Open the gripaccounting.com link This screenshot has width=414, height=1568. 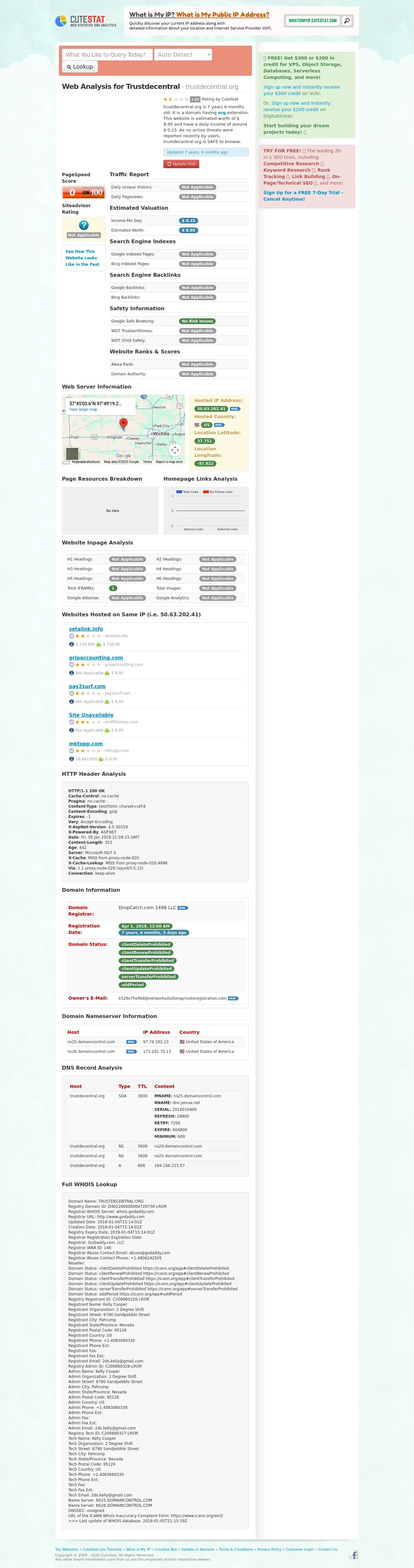coord(95,658)
